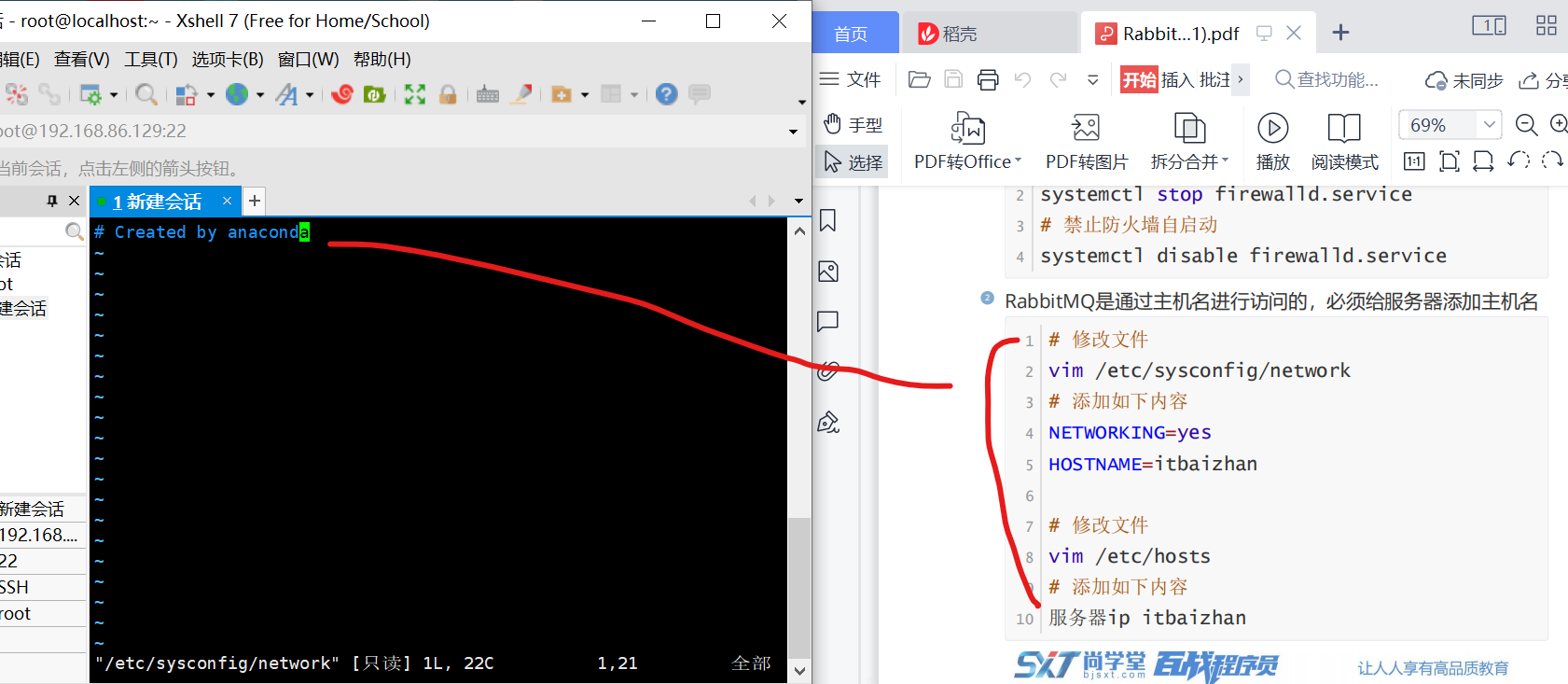Open the Xshell address bar dropdown
This screenshot has width=1568, height=684.
794,132
